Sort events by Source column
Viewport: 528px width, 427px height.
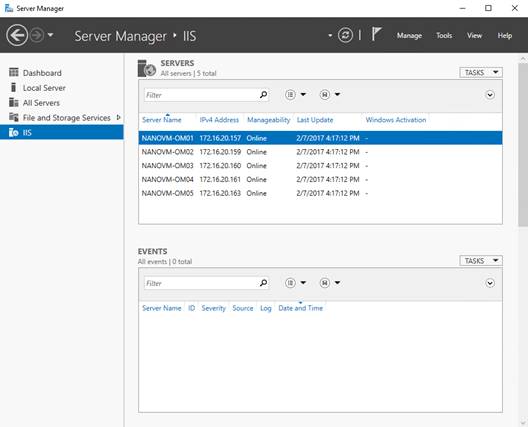242,308
